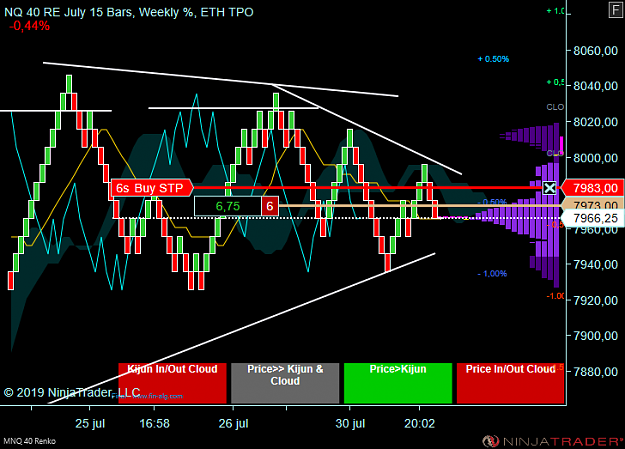Image resolution: width=625 pixels, height=449 pixels.
Task: Click the 26 jul date label
Action: (233, 423)
